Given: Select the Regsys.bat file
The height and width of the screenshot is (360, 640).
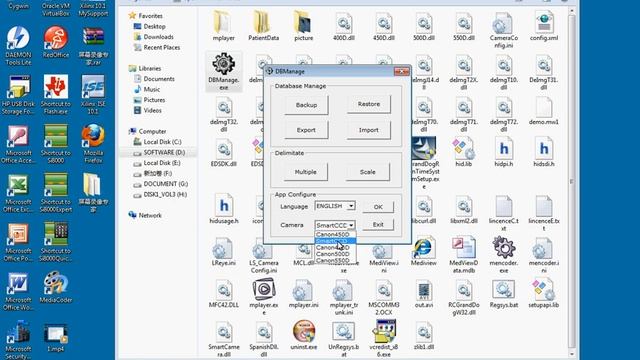Looking at the screenshot, I should coord(504,294).
